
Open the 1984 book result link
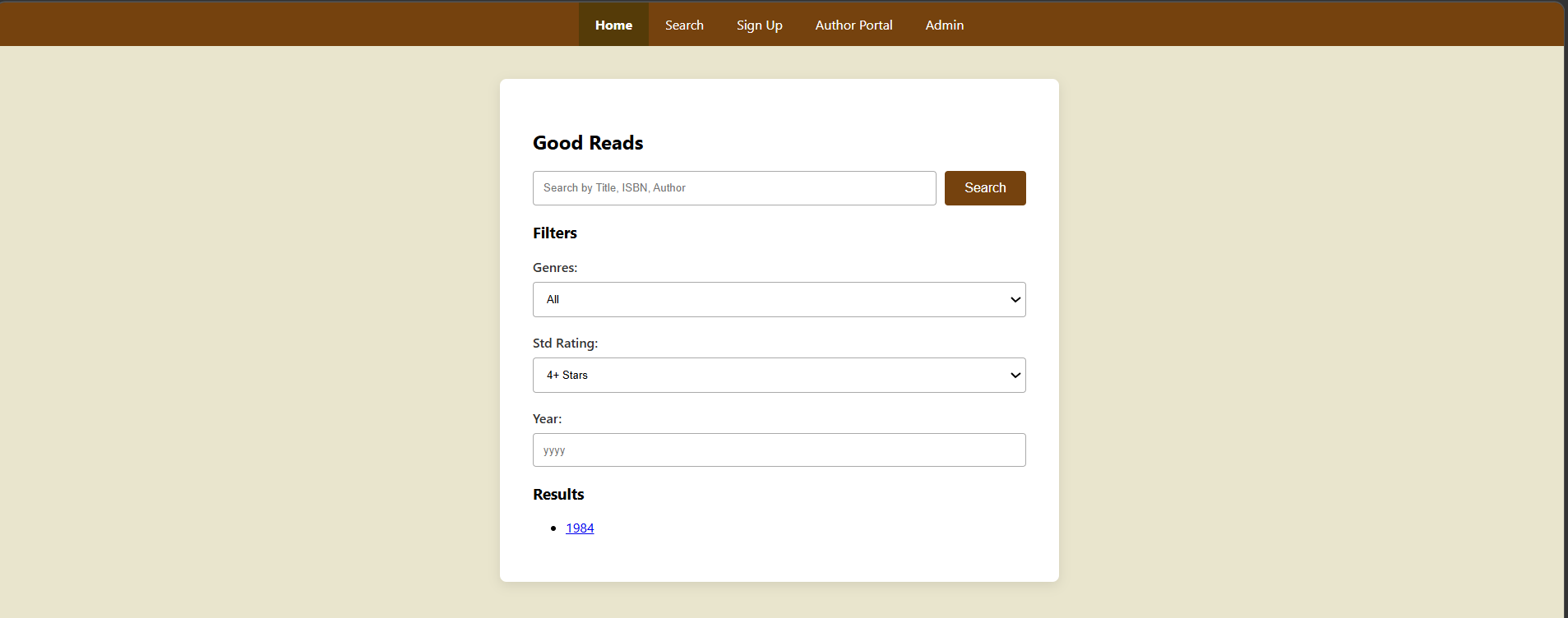580,528
